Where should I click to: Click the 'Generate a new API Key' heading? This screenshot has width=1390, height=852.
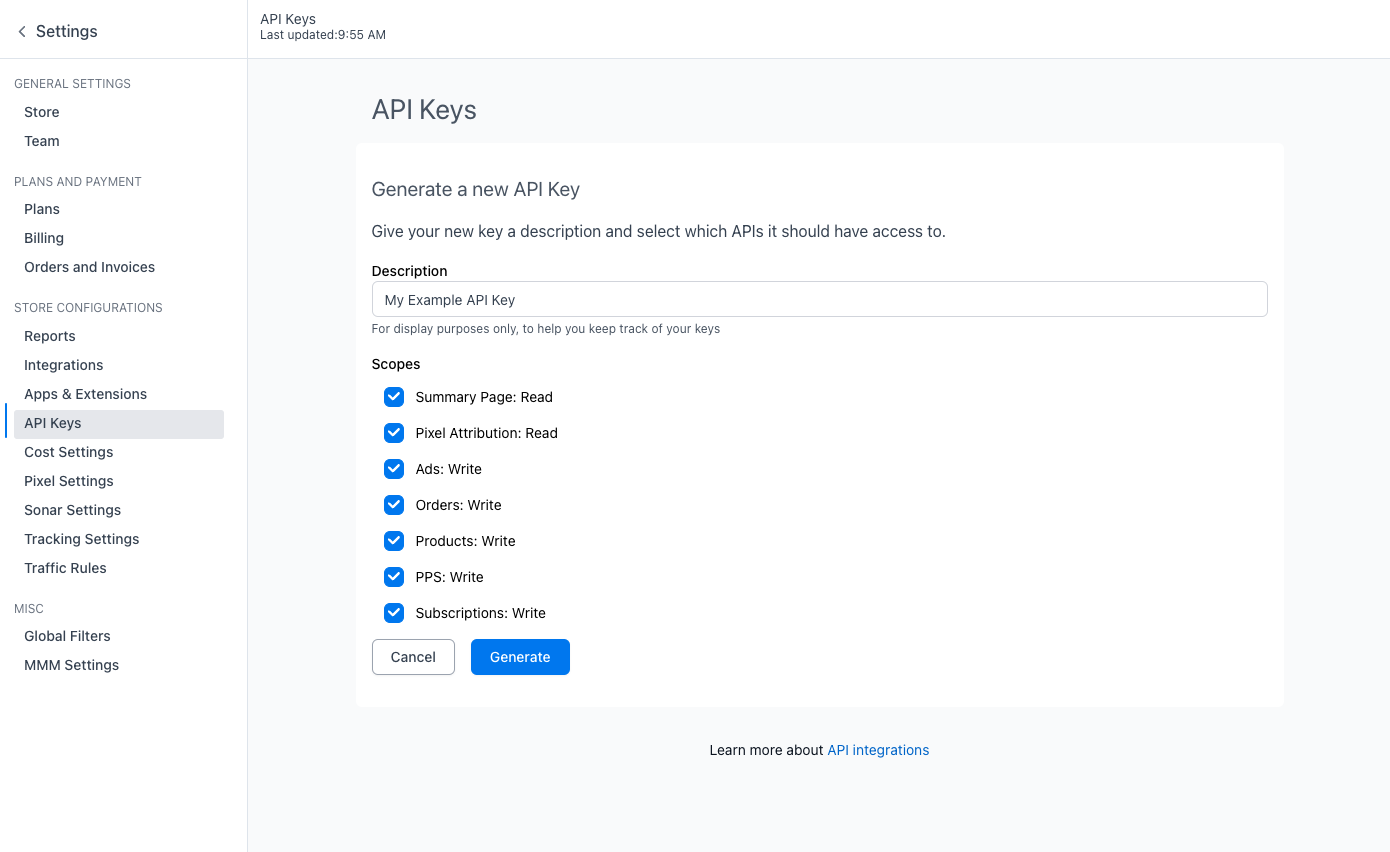(476, 189)
